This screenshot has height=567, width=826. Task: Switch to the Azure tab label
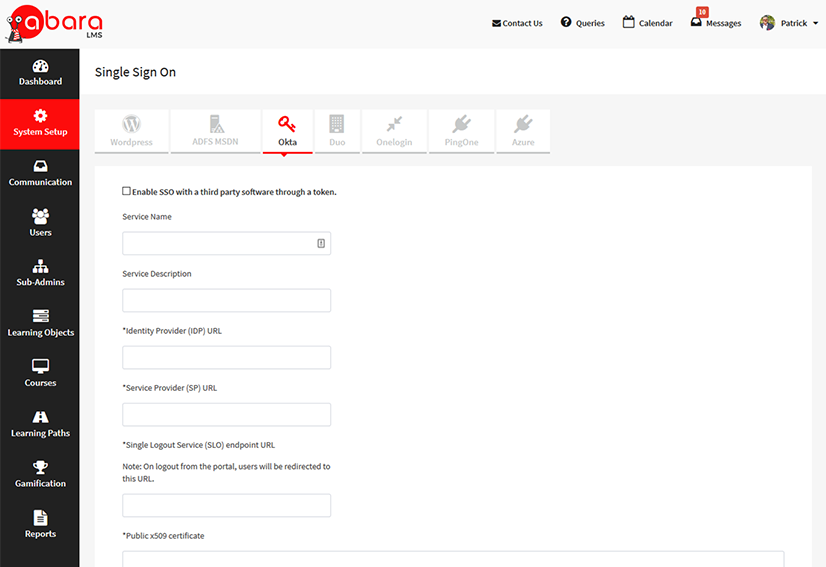tap(523, 142)
